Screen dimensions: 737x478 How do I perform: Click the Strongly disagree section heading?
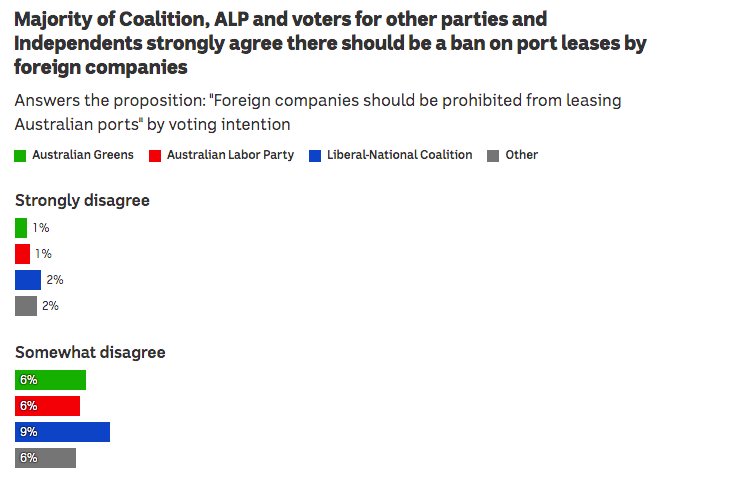(82, 201)
